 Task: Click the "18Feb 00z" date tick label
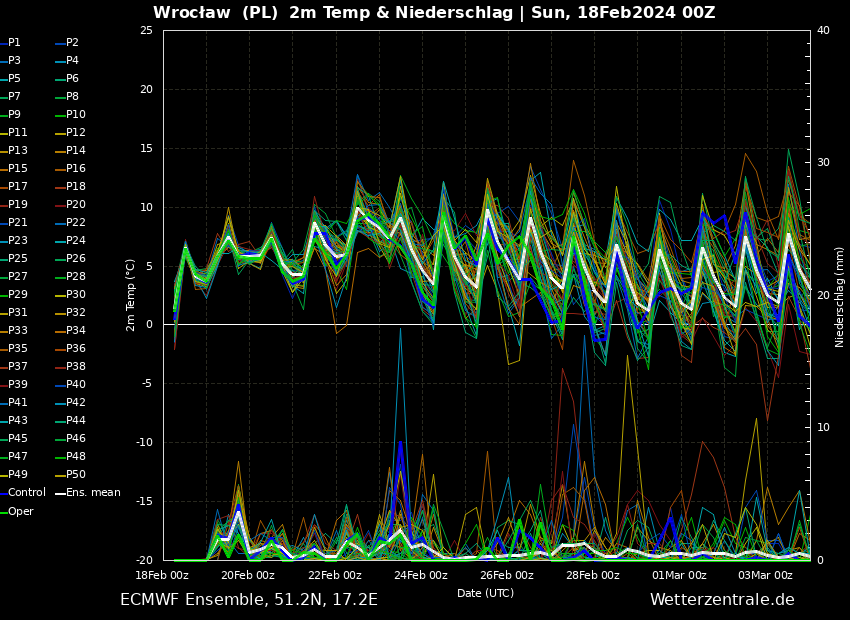[162, 576]
